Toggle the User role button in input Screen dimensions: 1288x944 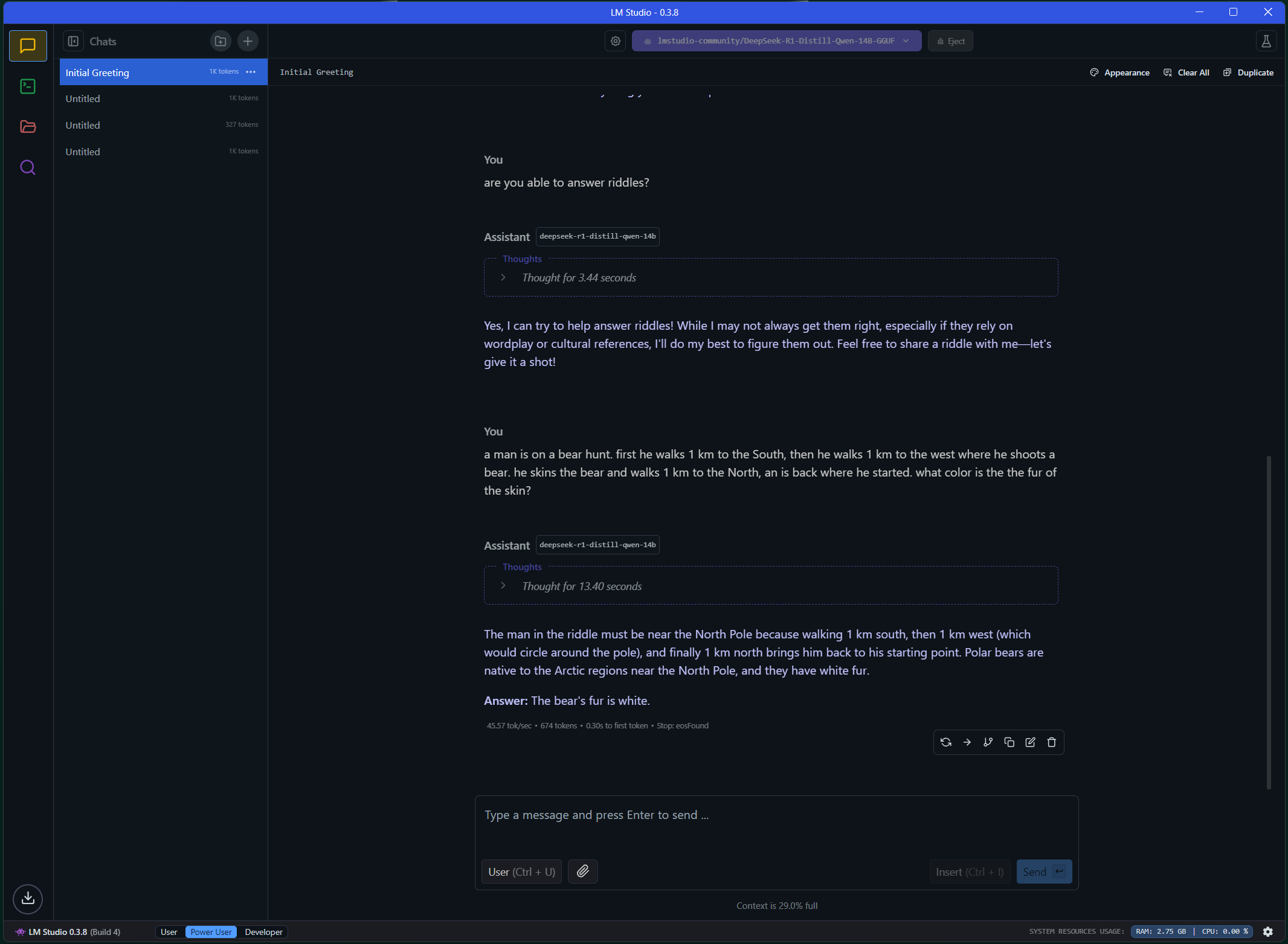coord(521,872)
